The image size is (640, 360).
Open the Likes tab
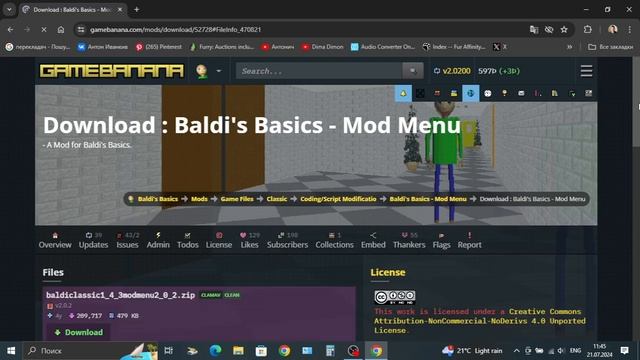(249, 240)
